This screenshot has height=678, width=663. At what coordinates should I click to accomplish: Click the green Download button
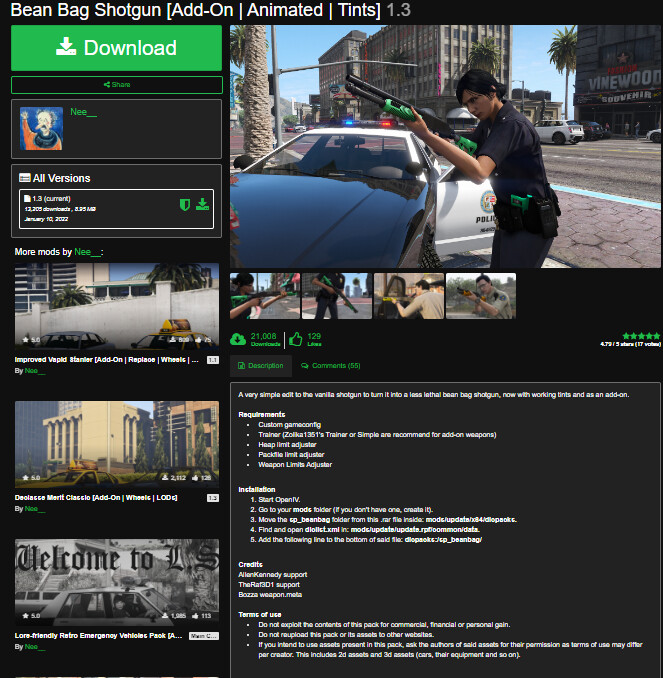(116, 48)
